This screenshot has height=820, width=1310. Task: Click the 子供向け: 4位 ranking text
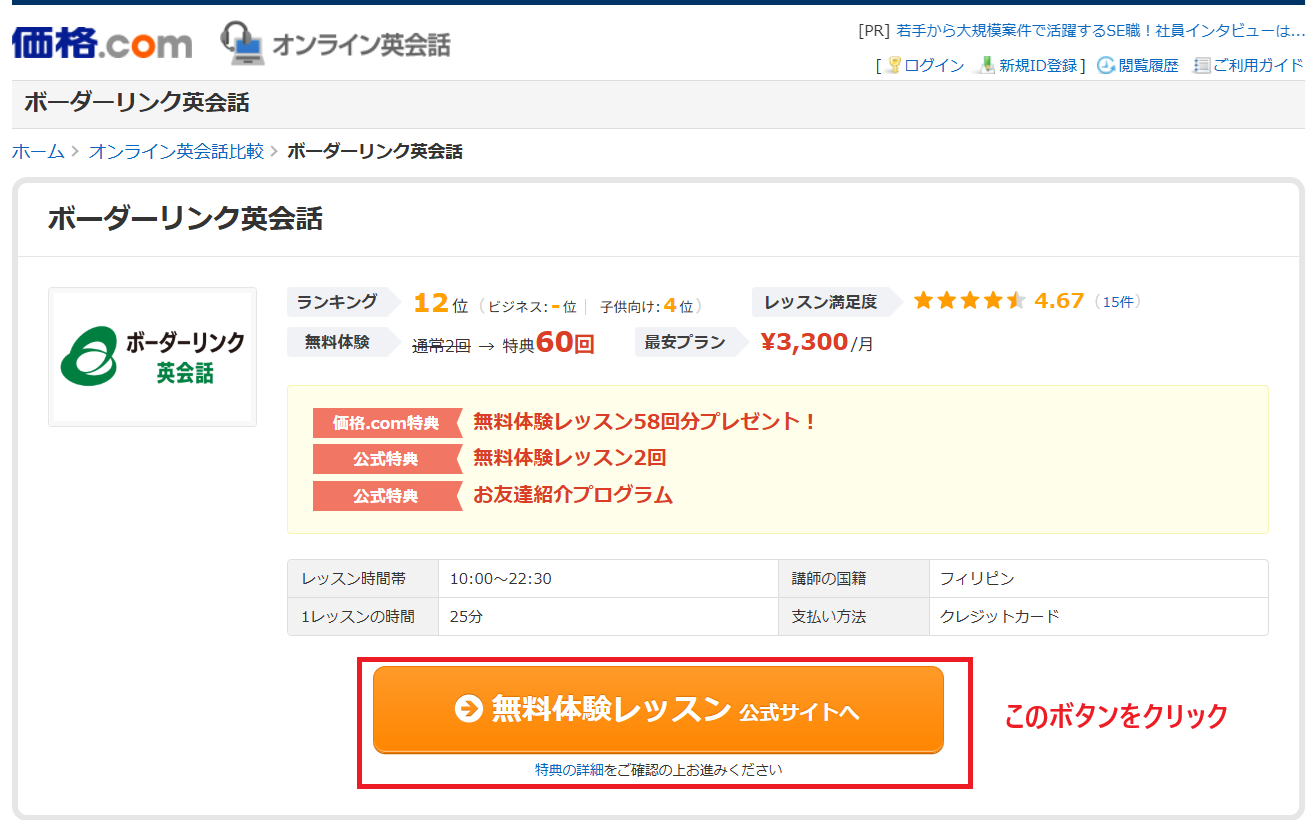coord(646,306)
